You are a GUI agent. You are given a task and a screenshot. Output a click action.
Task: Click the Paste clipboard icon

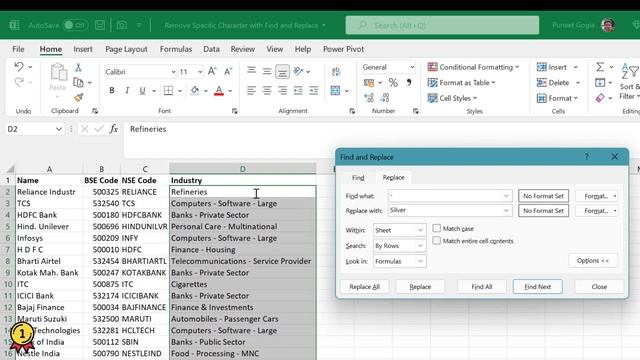pyautogui.click(x=58, y=73)
